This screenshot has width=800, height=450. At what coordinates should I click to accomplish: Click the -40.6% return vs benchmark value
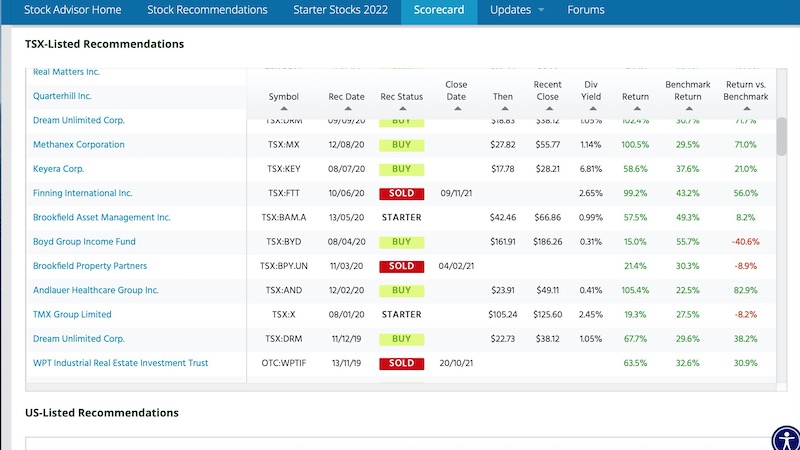(x=745, y=242)
